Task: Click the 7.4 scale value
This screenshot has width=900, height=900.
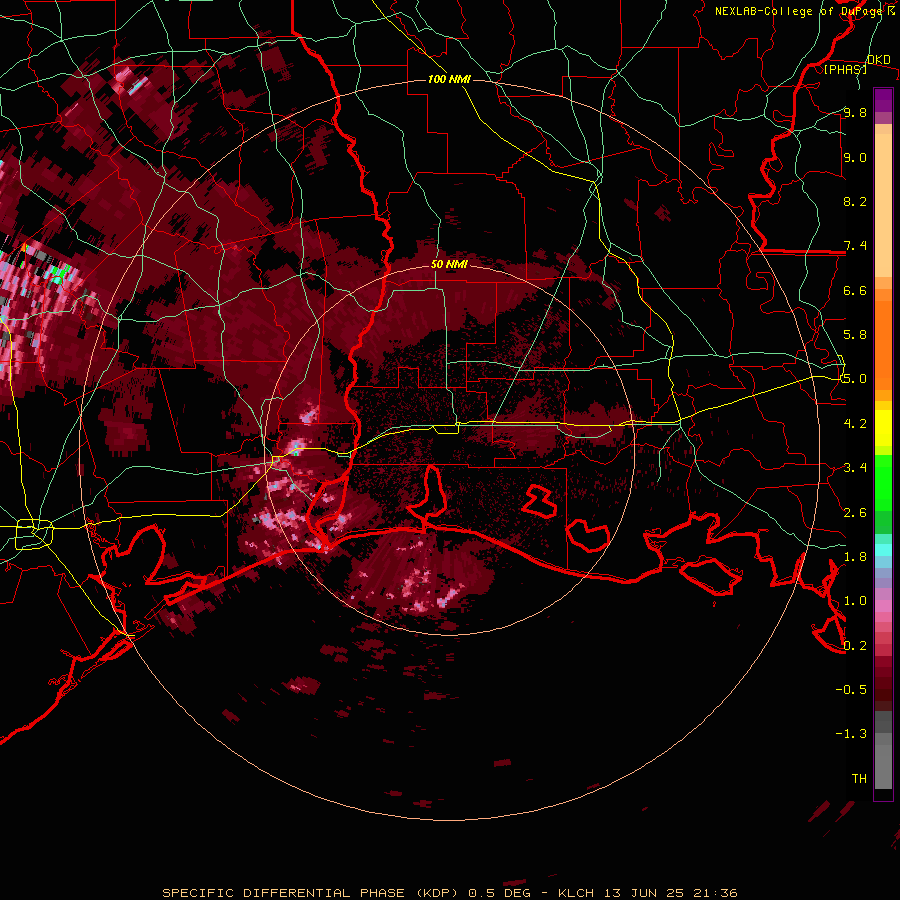Action: tap(855, 246)
